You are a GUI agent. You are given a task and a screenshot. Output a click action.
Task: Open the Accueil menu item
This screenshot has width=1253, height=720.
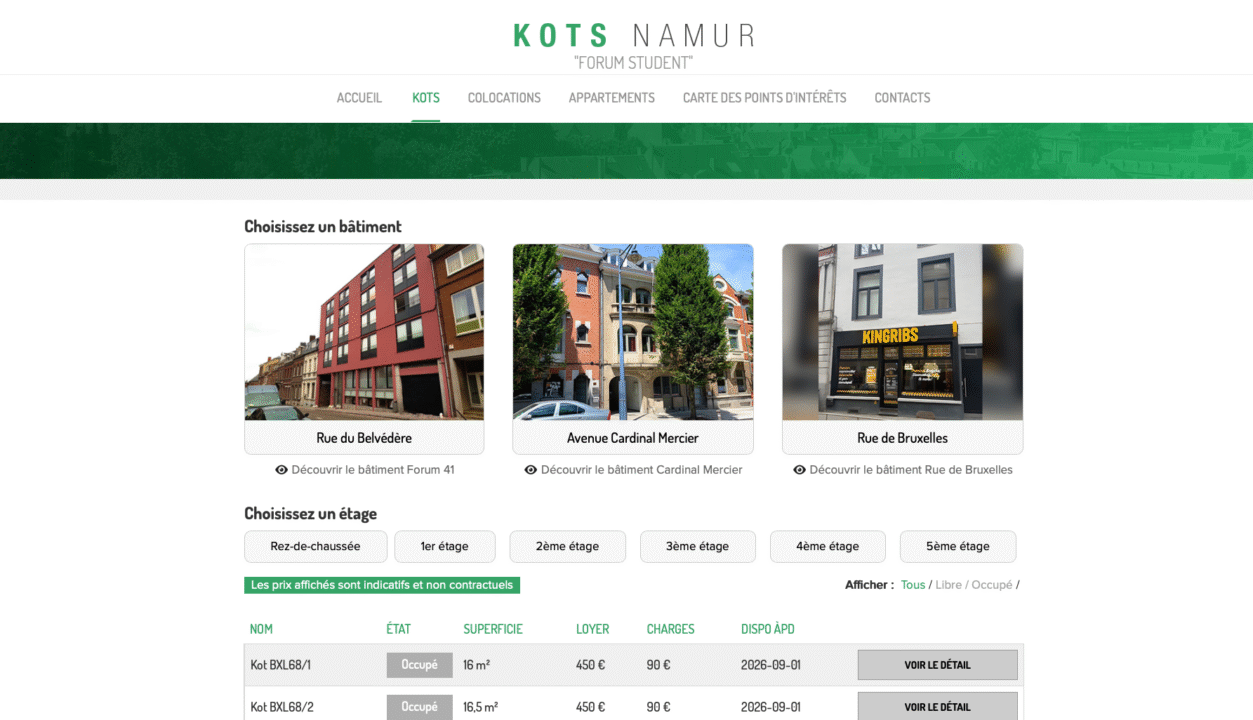pos(359,98)
